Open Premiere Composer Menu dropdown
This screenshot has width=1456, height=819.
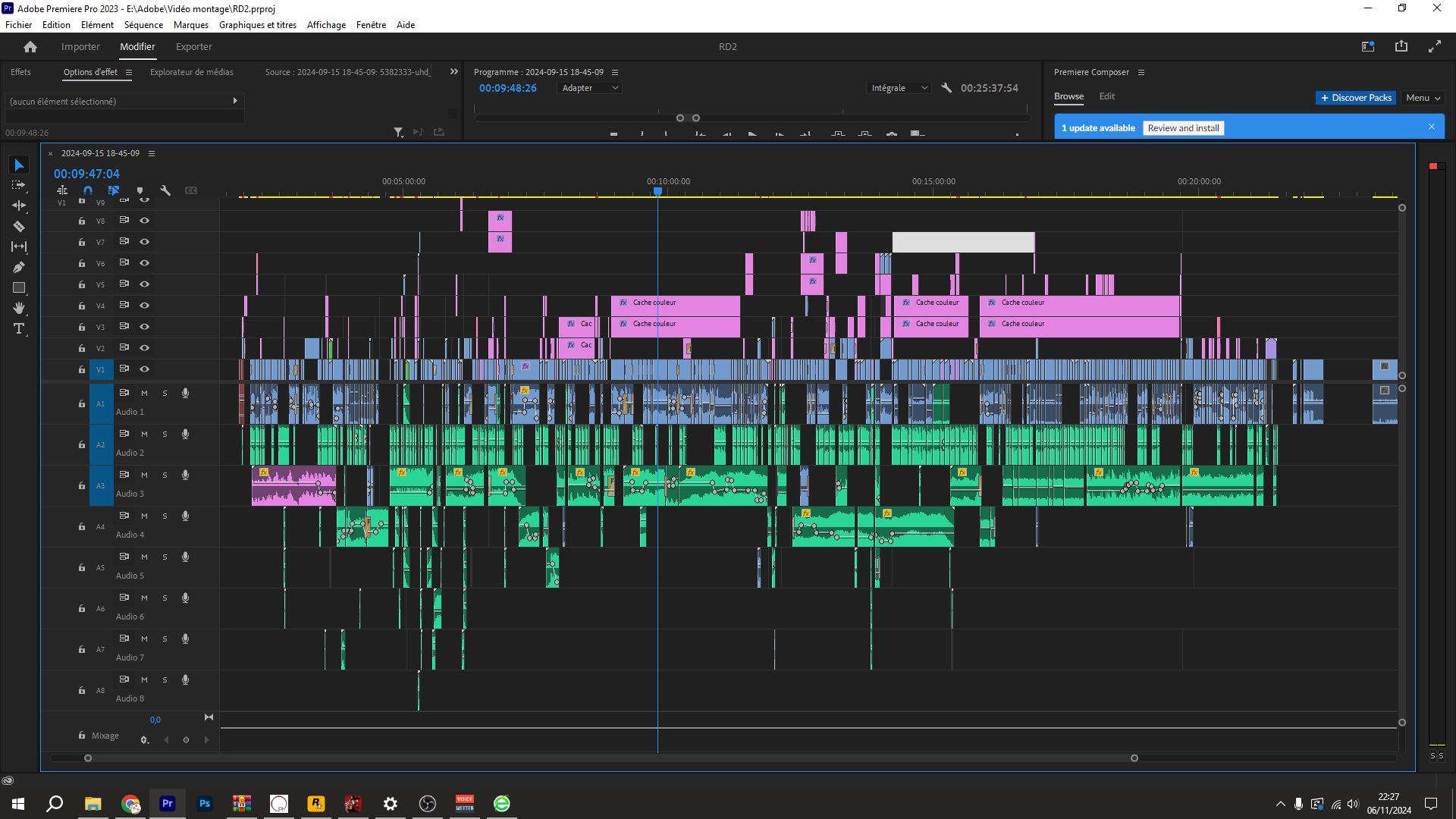[x=1423, y=98]
